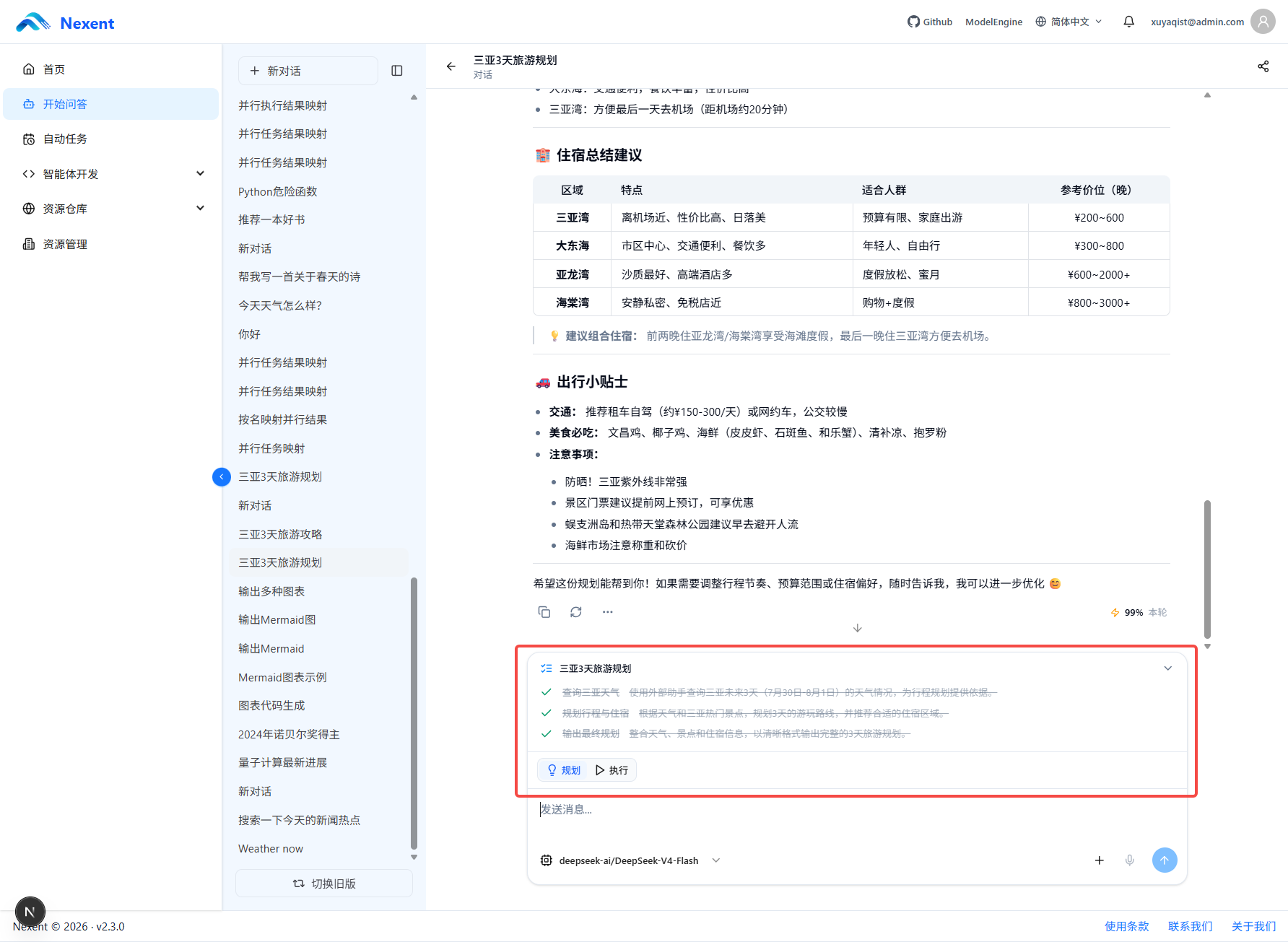Open the 并行任务映射 conversation
This screenshot has height=942, width=1288.
[318, 448]
